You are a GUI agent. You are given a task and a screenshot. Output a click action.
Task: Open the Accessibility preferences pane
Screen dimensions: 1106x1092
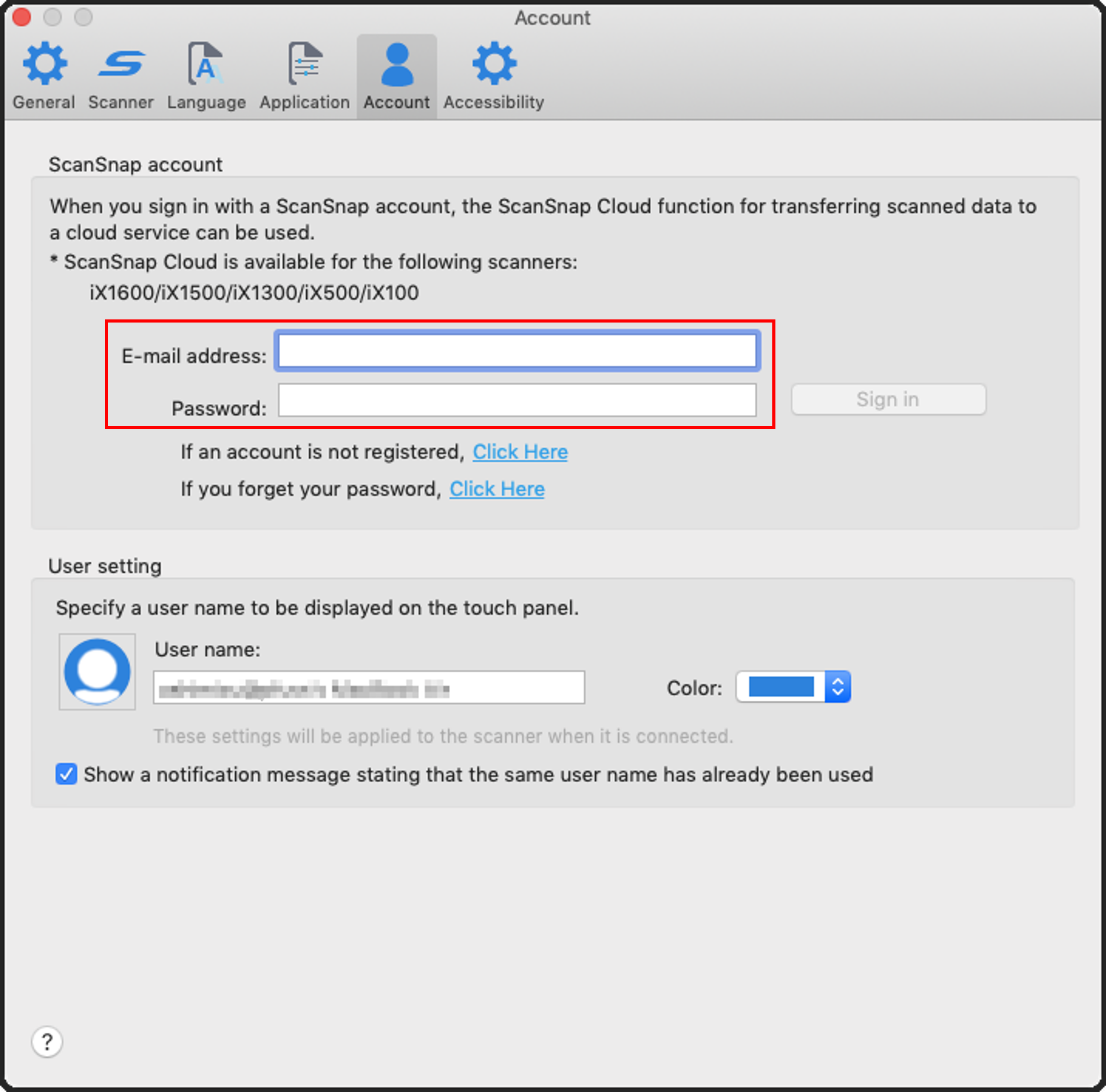(x=493, y=75)
